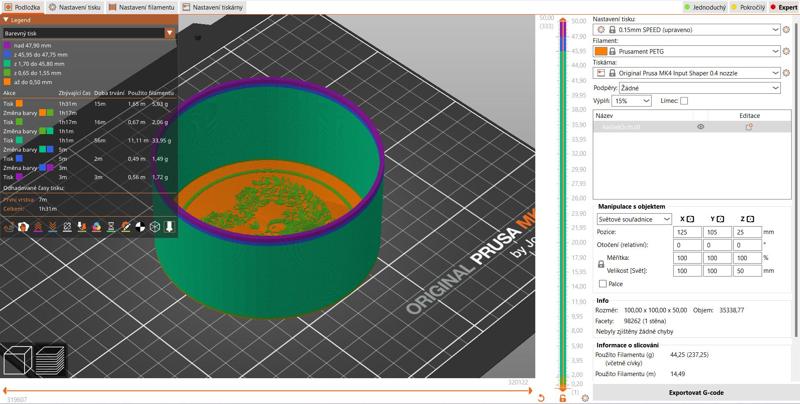
Task: Toggle custom G-code visibility icon
Action: 126,227
